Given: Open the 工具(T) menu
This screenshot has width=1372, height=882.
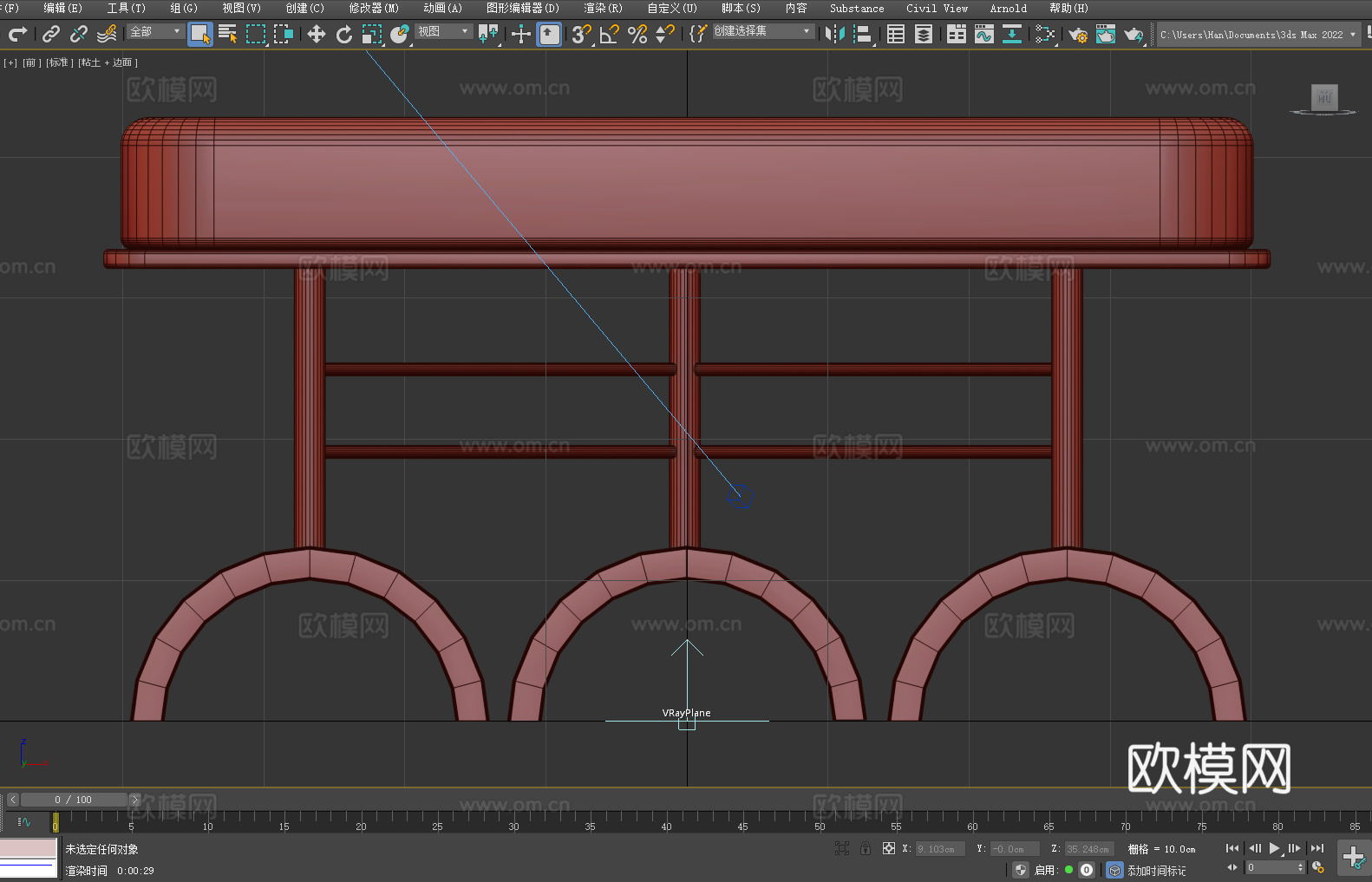Looking at the screenshot, I should point(126,8).
